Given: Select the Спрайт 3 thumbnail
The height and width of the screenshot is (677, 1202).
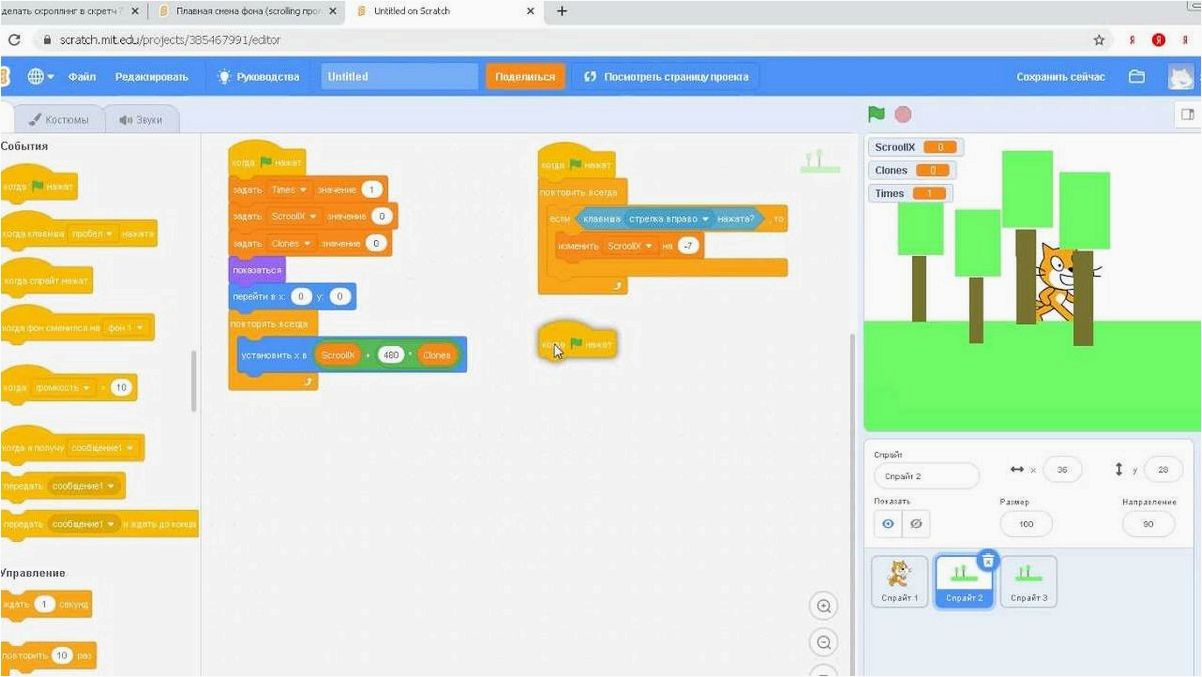Looking at the screenshot, I should click(1028, 581).
